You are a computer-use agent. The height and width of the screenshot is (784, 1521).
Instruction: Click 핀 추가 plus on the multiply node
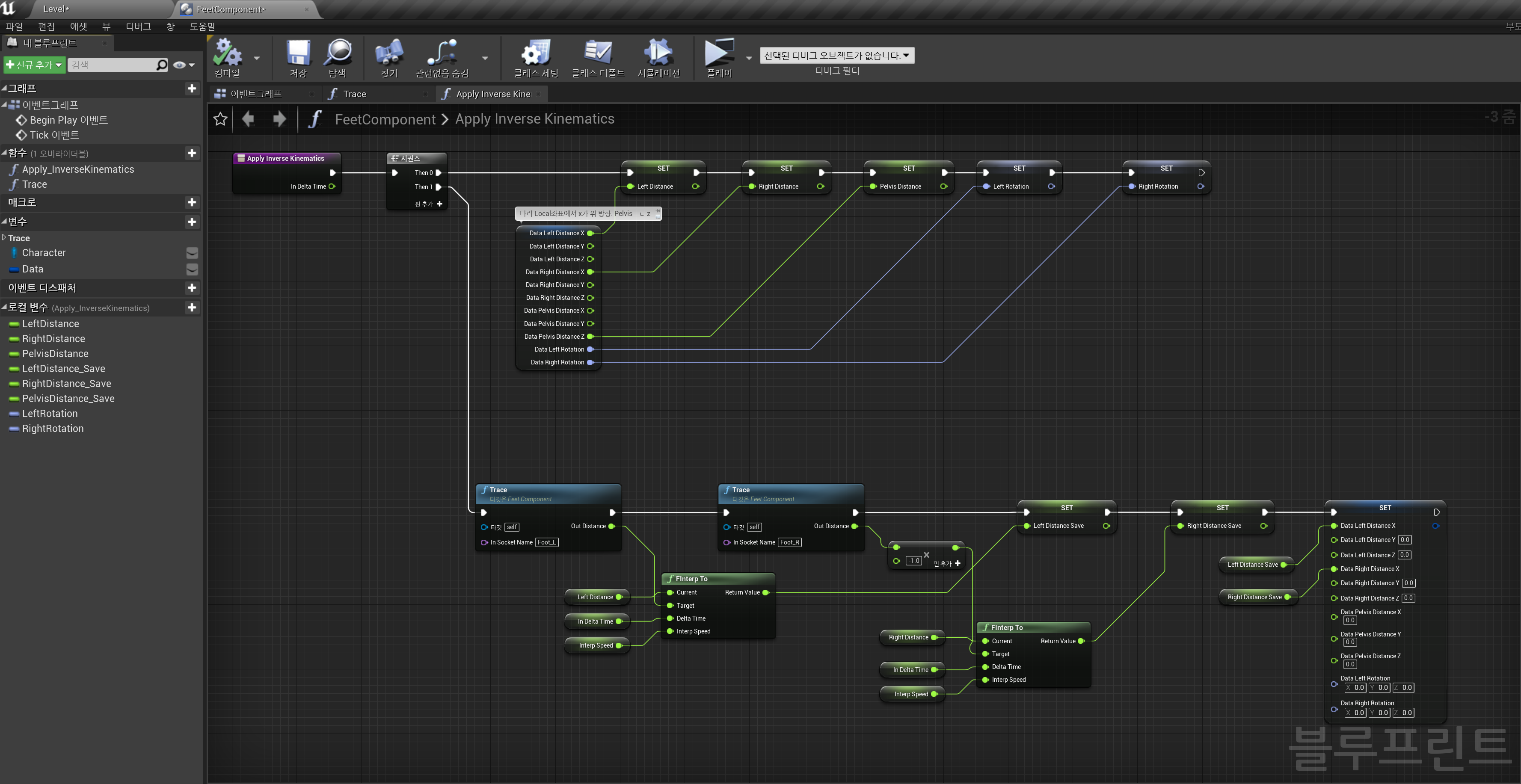tap(957, 564)
